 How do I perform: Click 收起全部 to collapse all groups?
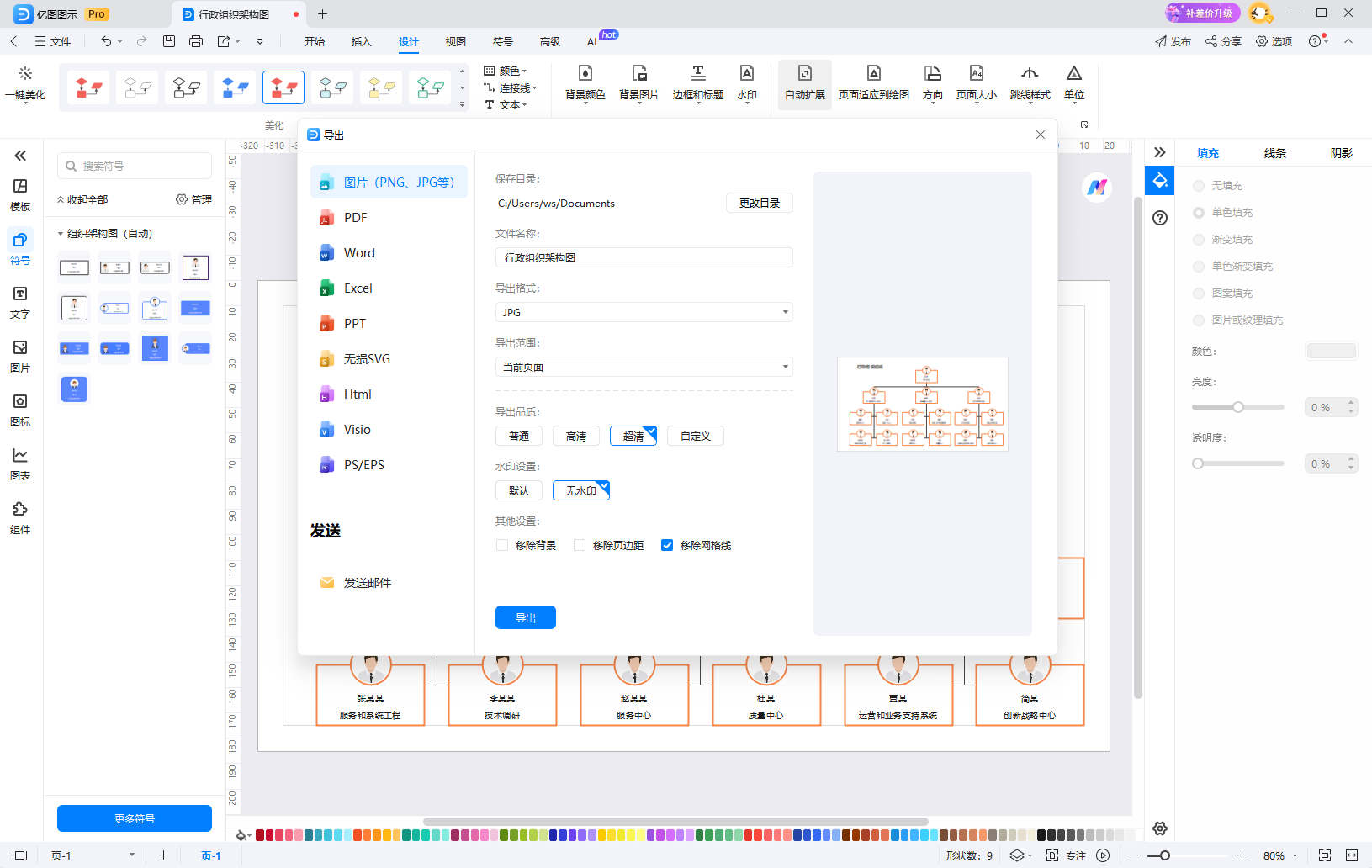pyautogui.click(x=82, y=200)
